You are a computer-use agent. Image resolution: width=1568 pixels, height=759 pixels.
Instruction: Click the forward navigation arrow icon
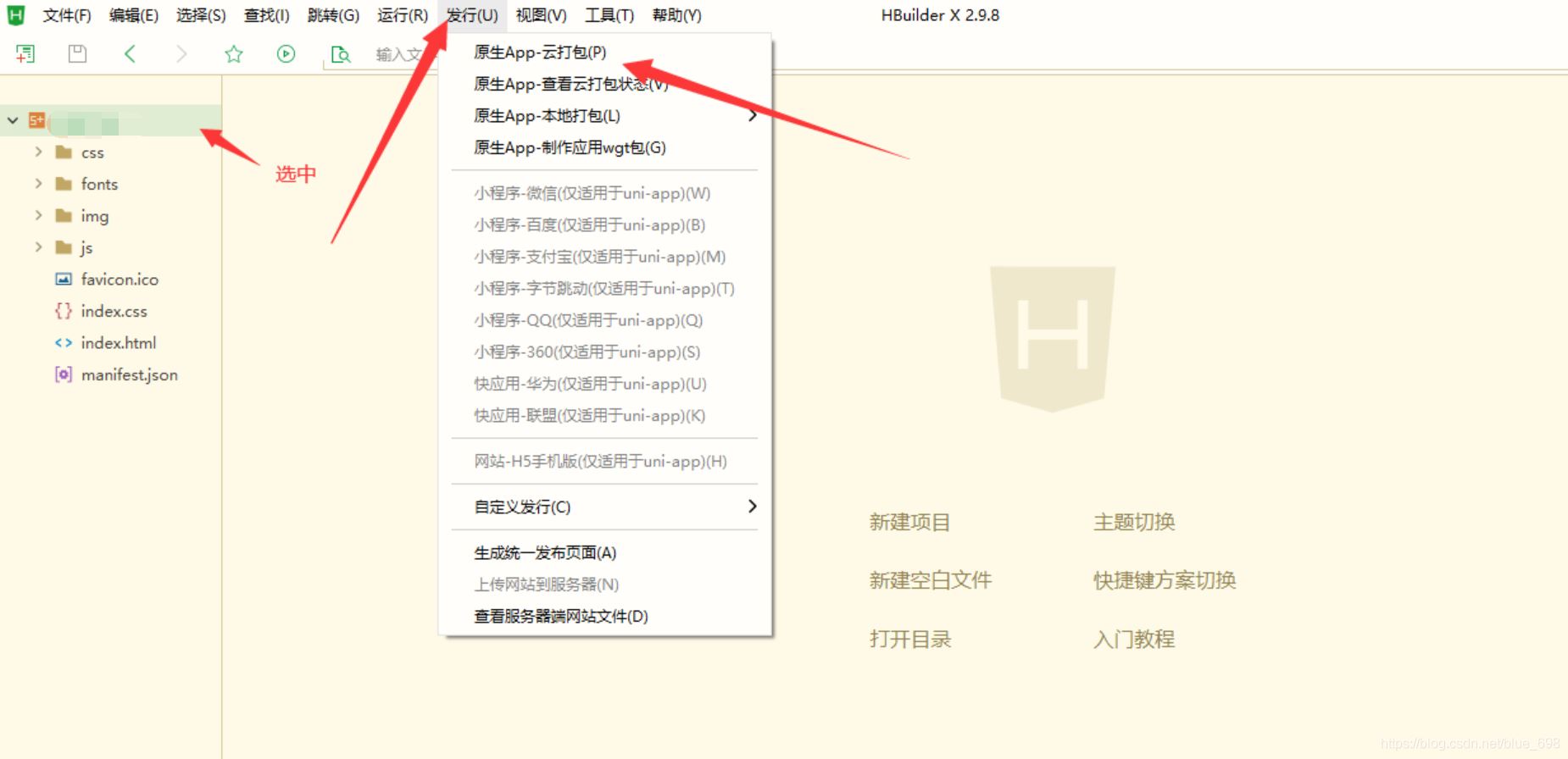(181, 54)
